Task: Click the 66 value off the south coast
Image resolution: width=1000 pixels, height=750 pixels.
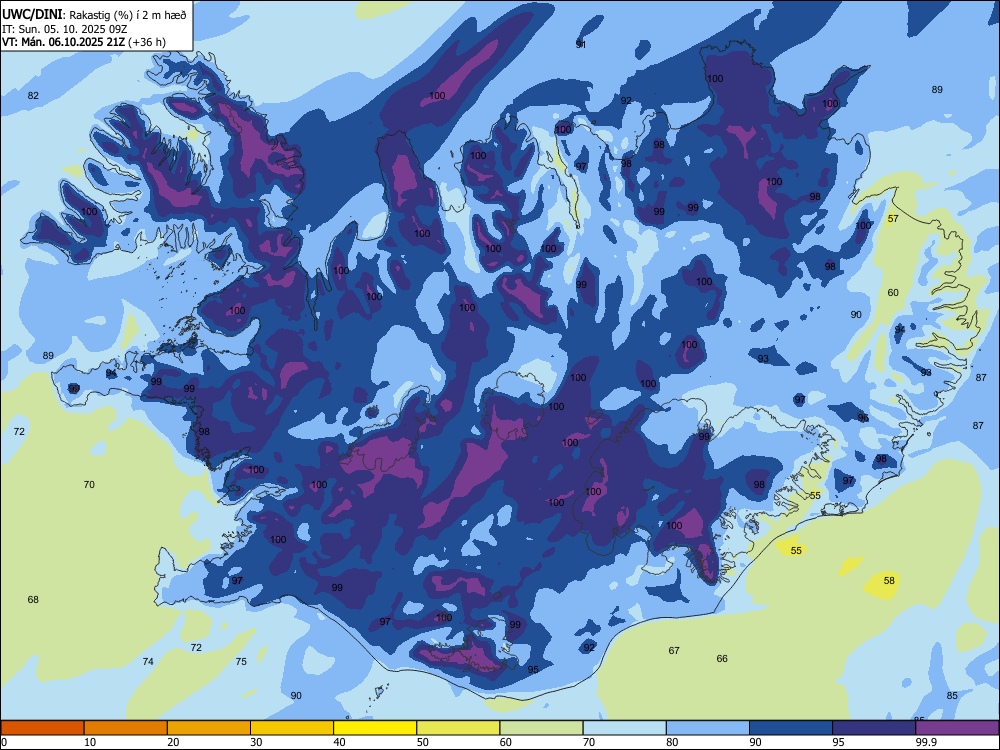Action: pyautogui.click(x=722, y=658)
